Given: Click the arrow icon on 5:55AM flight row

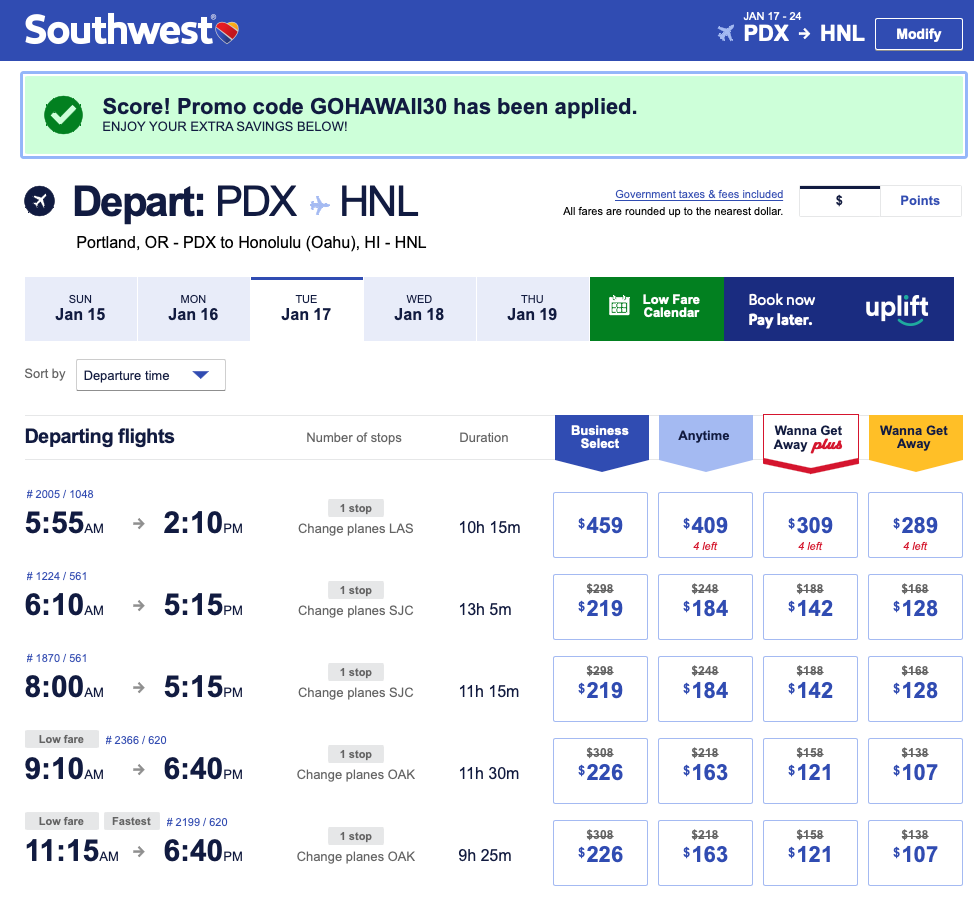Looking at the screenshot, I should click(x=140, y=526).
